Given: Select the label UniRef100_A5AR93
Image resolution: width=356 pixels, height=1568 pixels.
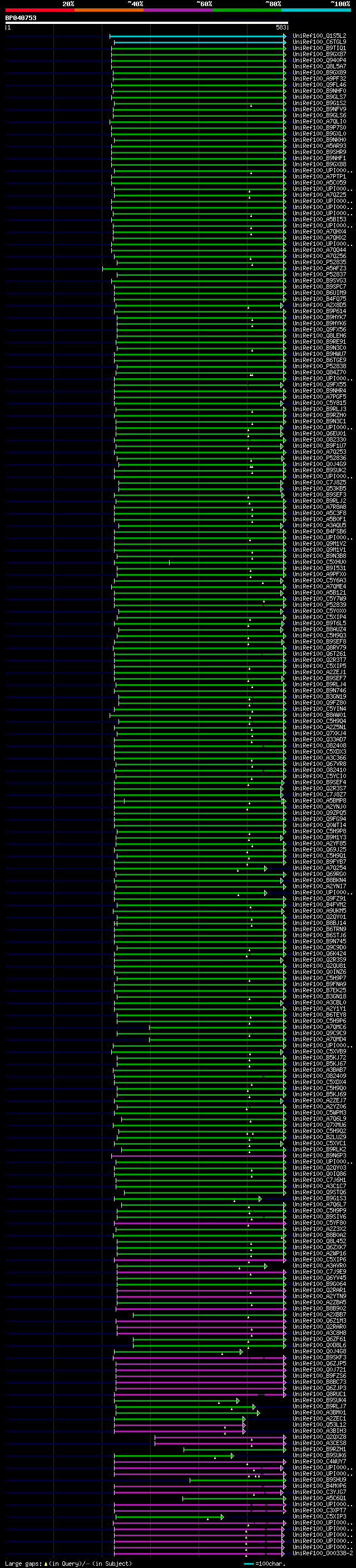Looking at the screenshot, I should [319, 146].
